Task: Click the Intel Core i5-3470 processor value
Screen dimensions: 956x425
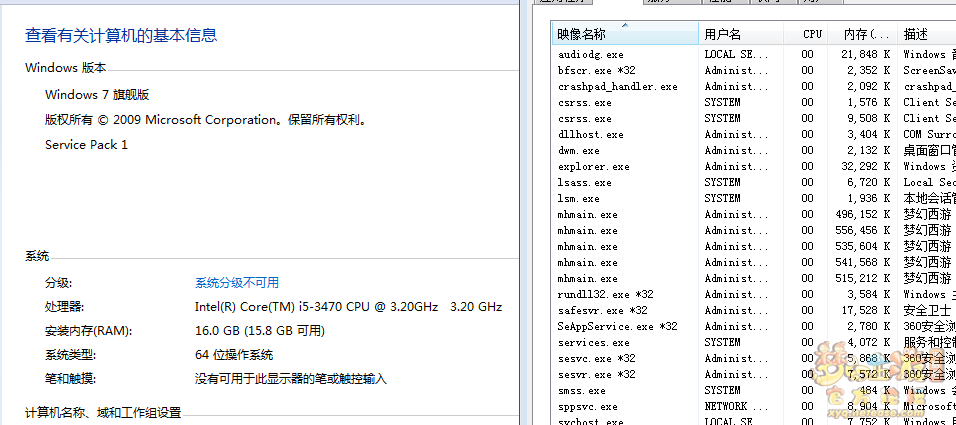Action: click(x=348, y=307)
